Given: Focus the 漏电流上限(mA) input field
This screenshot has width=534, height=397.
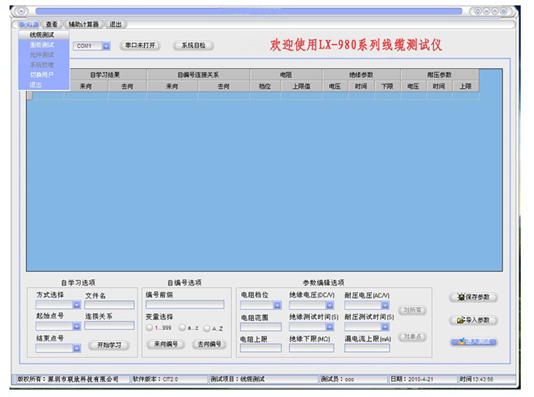Looking at the screenshot, I should pos(367,348).
